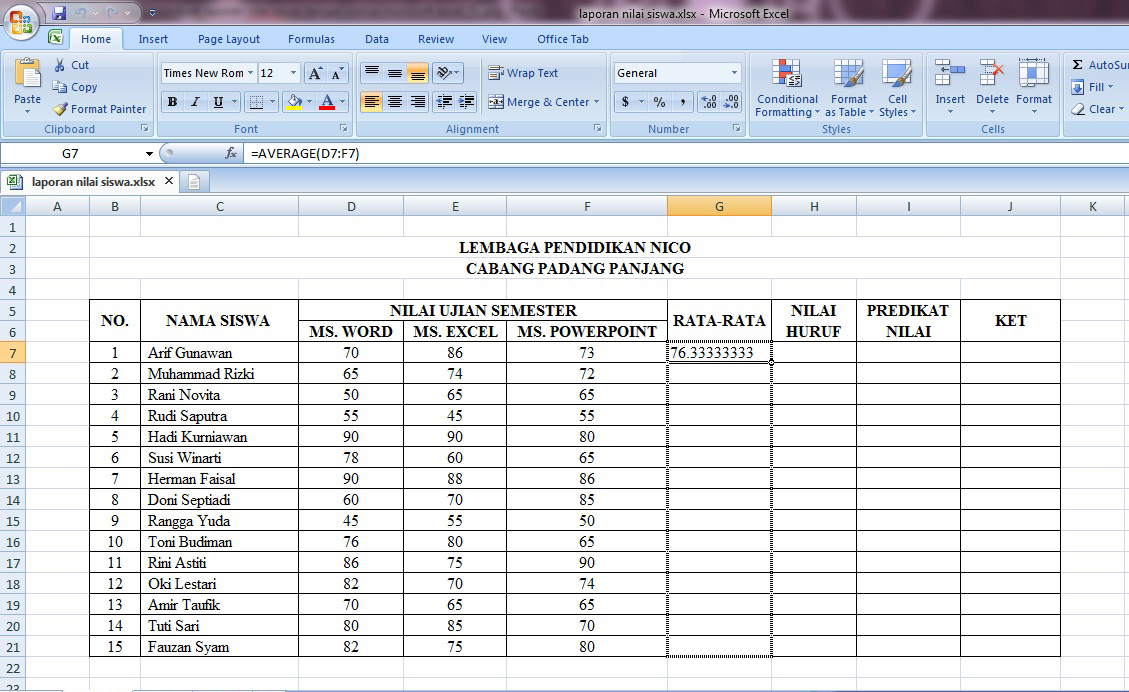Select column G header
The height and width of the screenshot is (692, 1129).
point(719,206)
